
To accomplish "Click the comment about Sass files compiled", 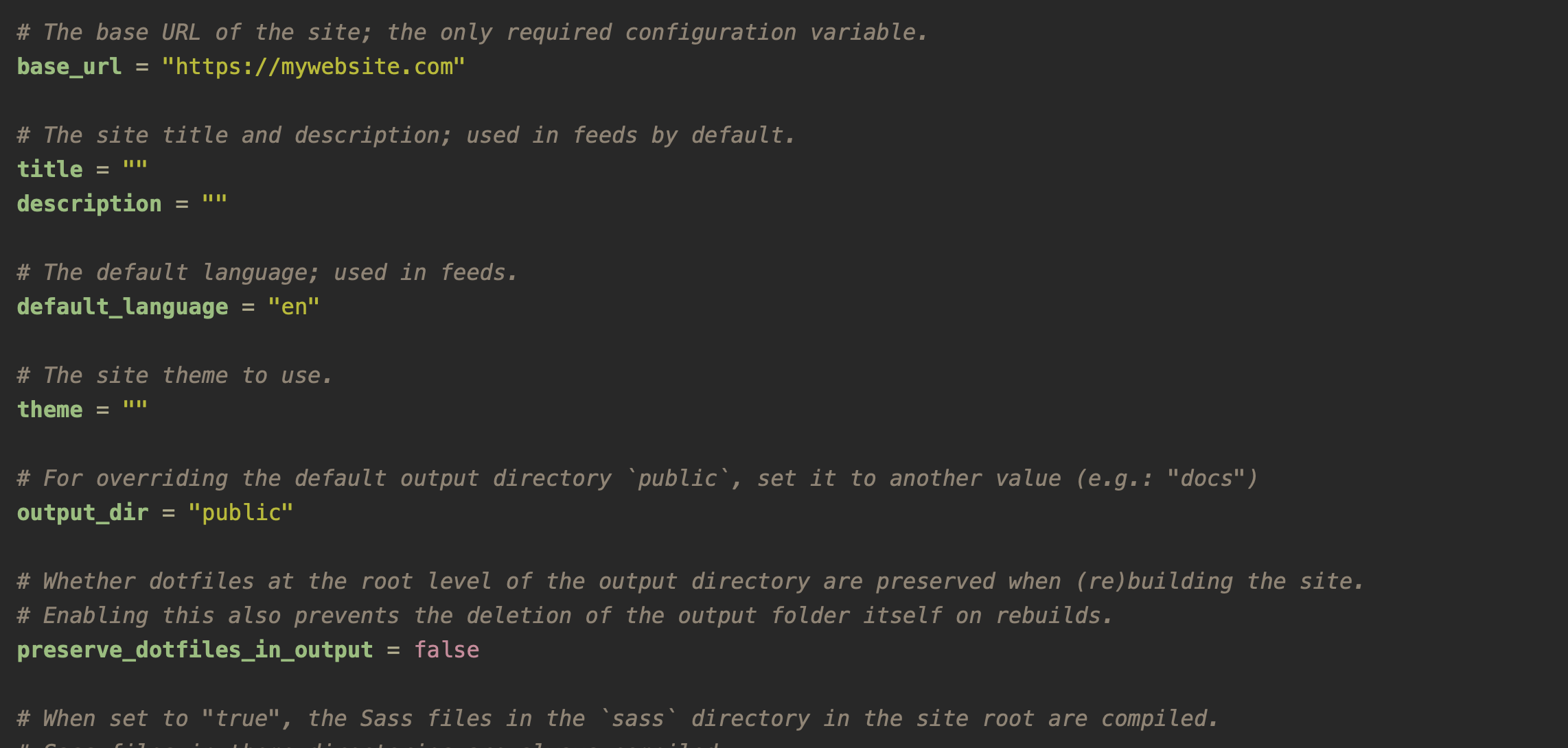I will pos(618,718).
